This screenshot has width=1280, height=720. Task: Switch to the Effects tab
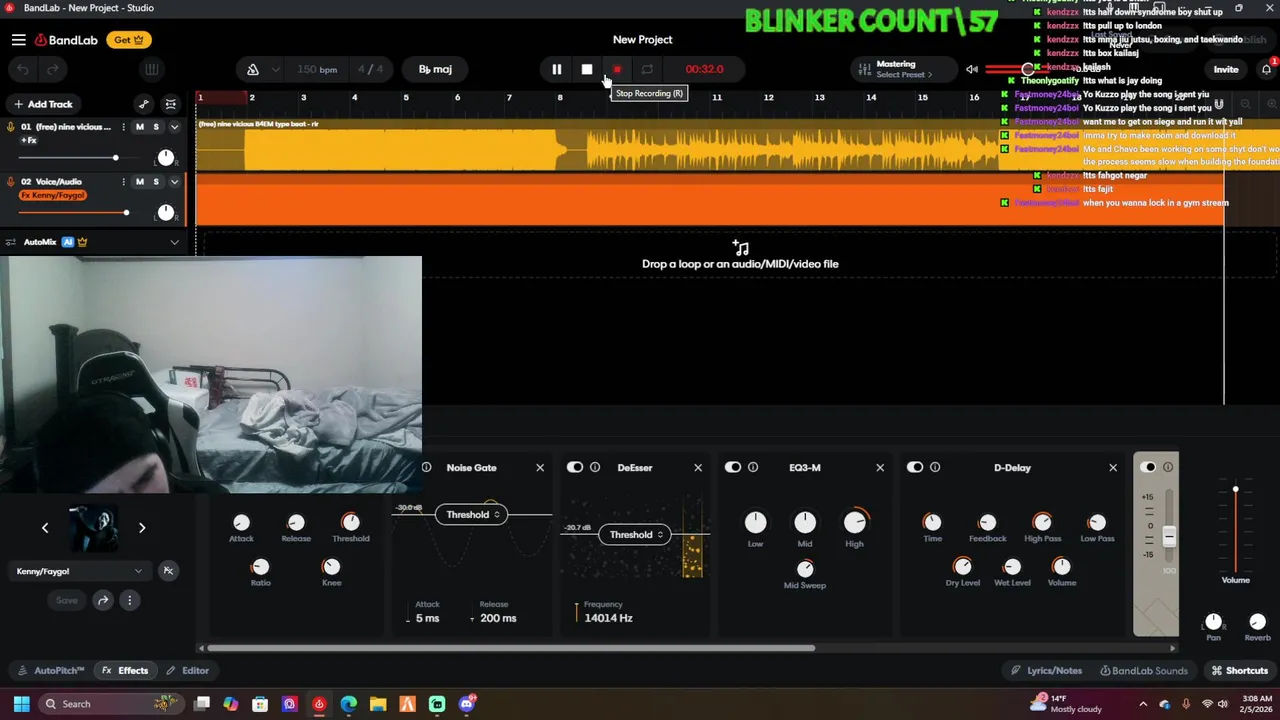[125, 671]
